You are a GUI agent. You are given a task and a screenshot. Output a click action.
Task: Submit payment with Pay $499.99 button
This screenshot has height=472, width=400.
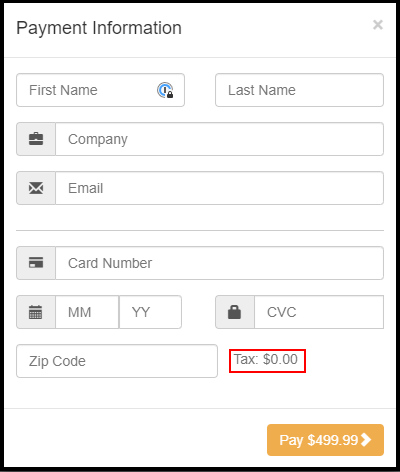[325, 440]
